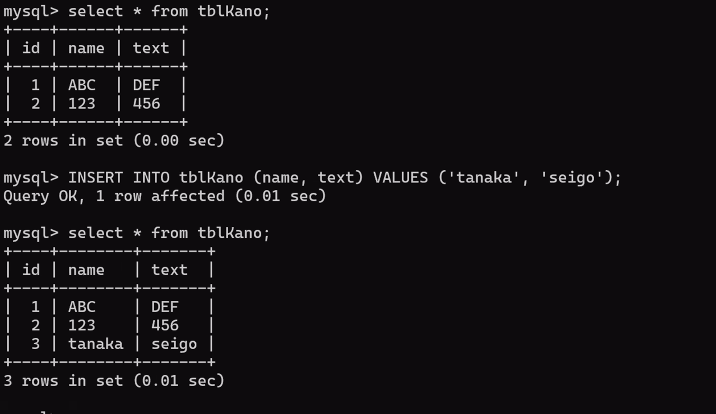Screen dimensions: 716x414
Task: Click the INSERT INTO tblKano statement line
Action: tap(312, 178)
